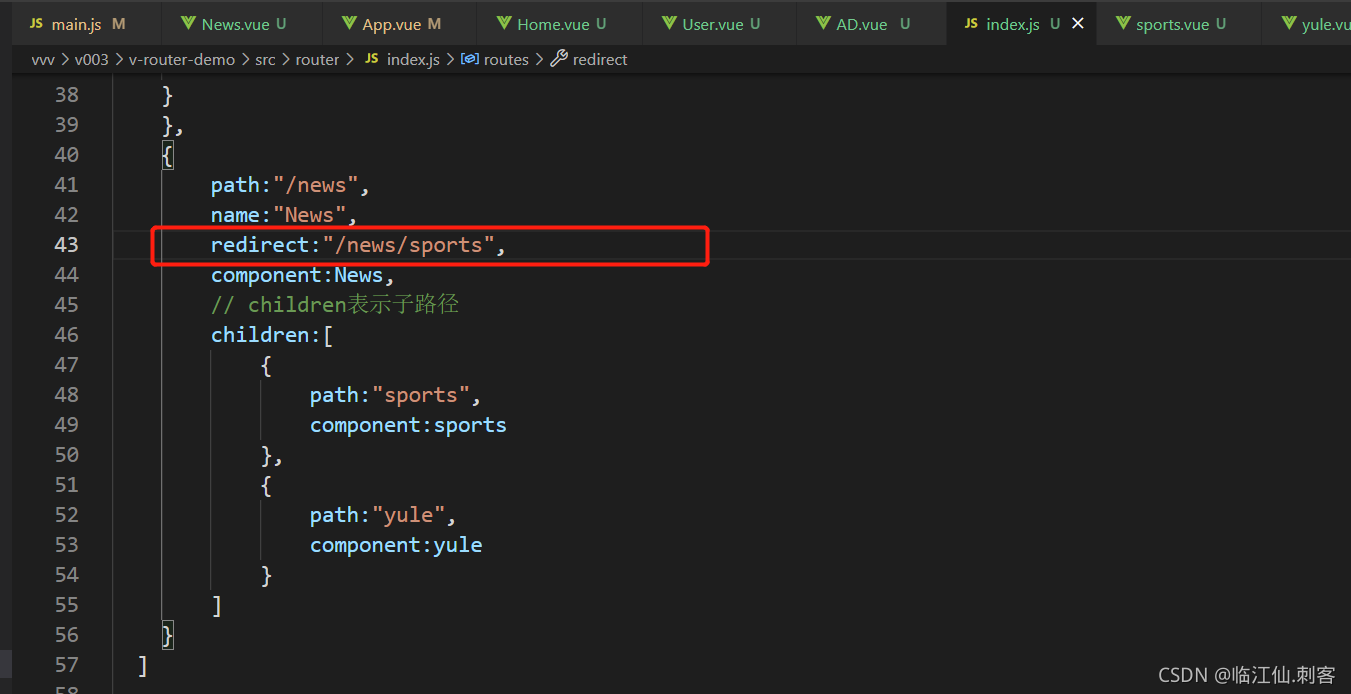Close the index.js tab
Image resolution: width=1351 pixels, height=694 pixels.
[1078, 24]
